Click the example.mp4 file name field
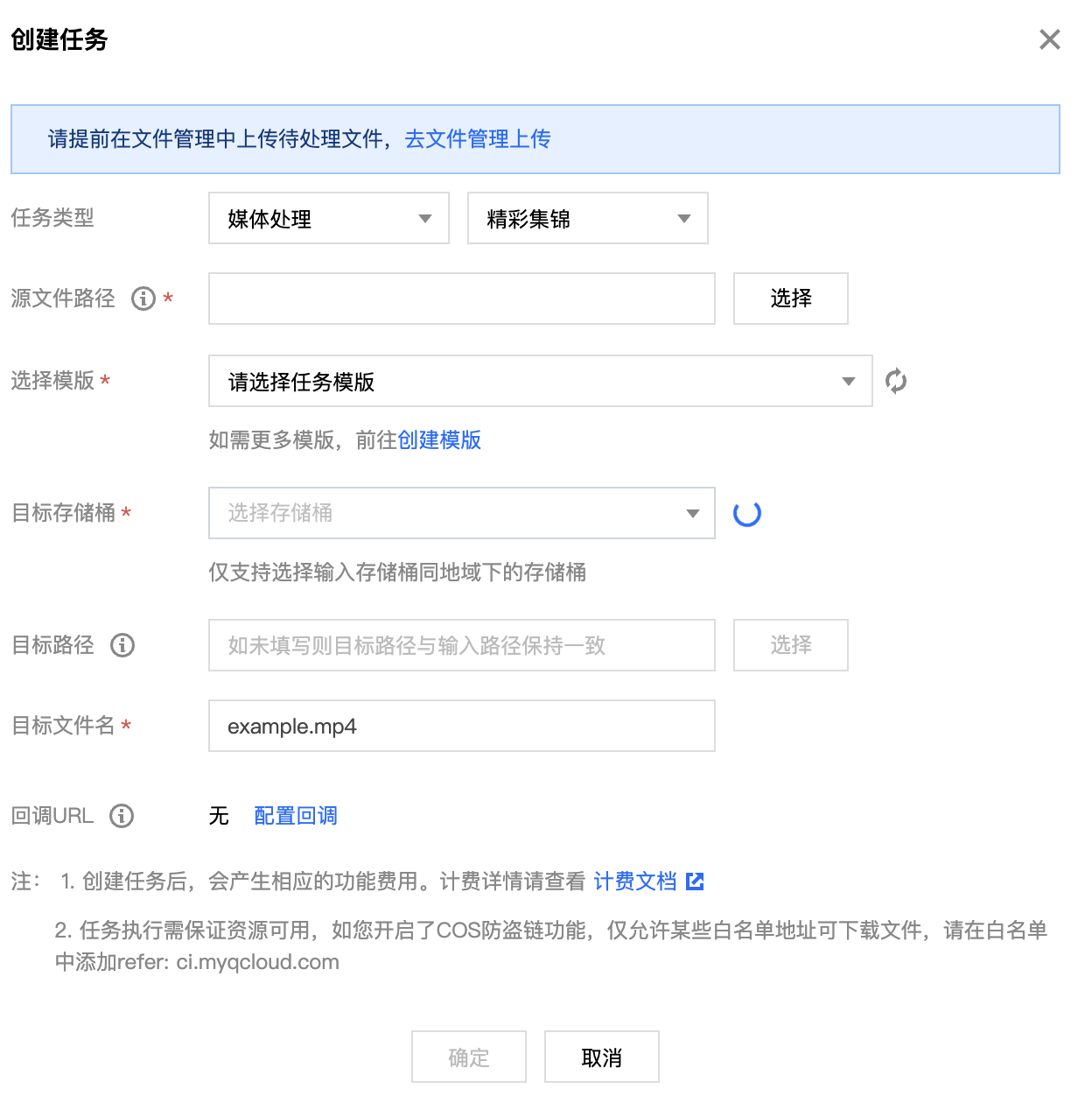The width and height of the screenshot is (1092, 1117). pyautogui.click(x=462, y=726)
